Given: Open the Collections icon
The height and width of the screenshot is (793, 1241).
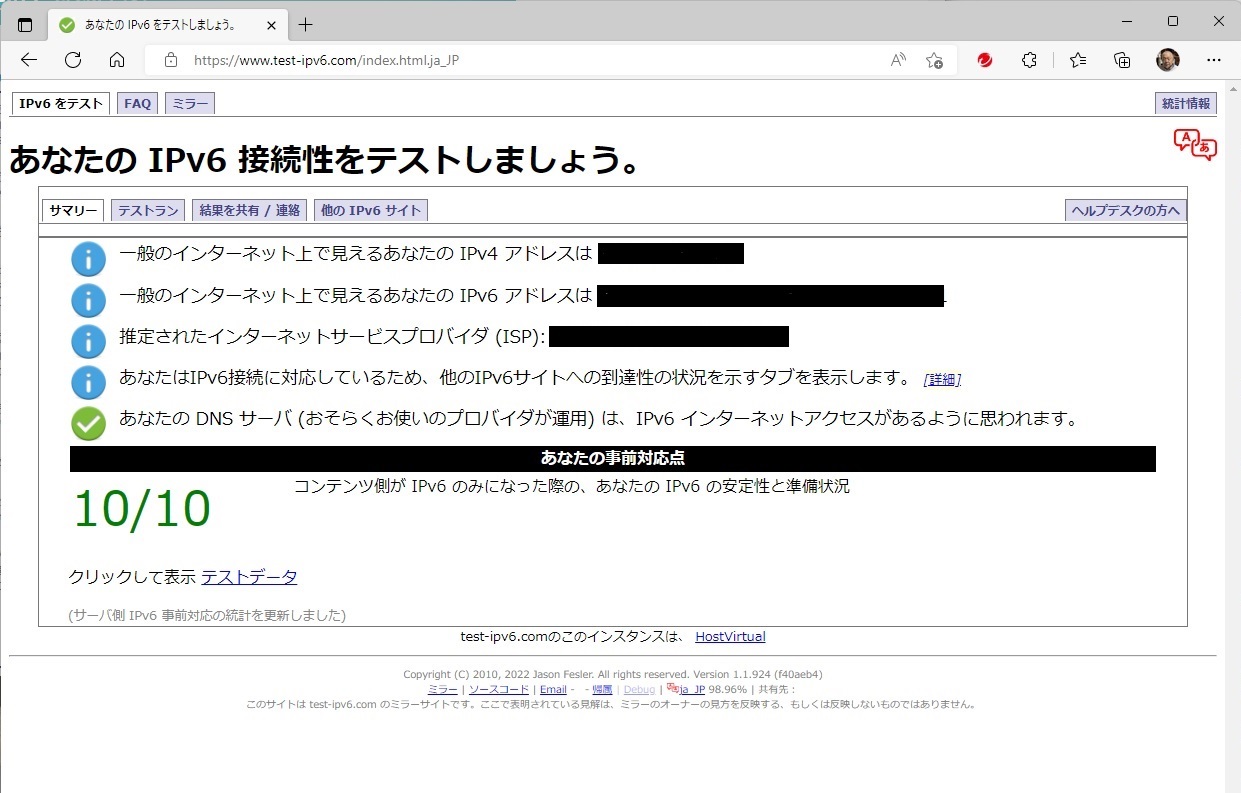Looking at the screenshot, I should 1123,60.
